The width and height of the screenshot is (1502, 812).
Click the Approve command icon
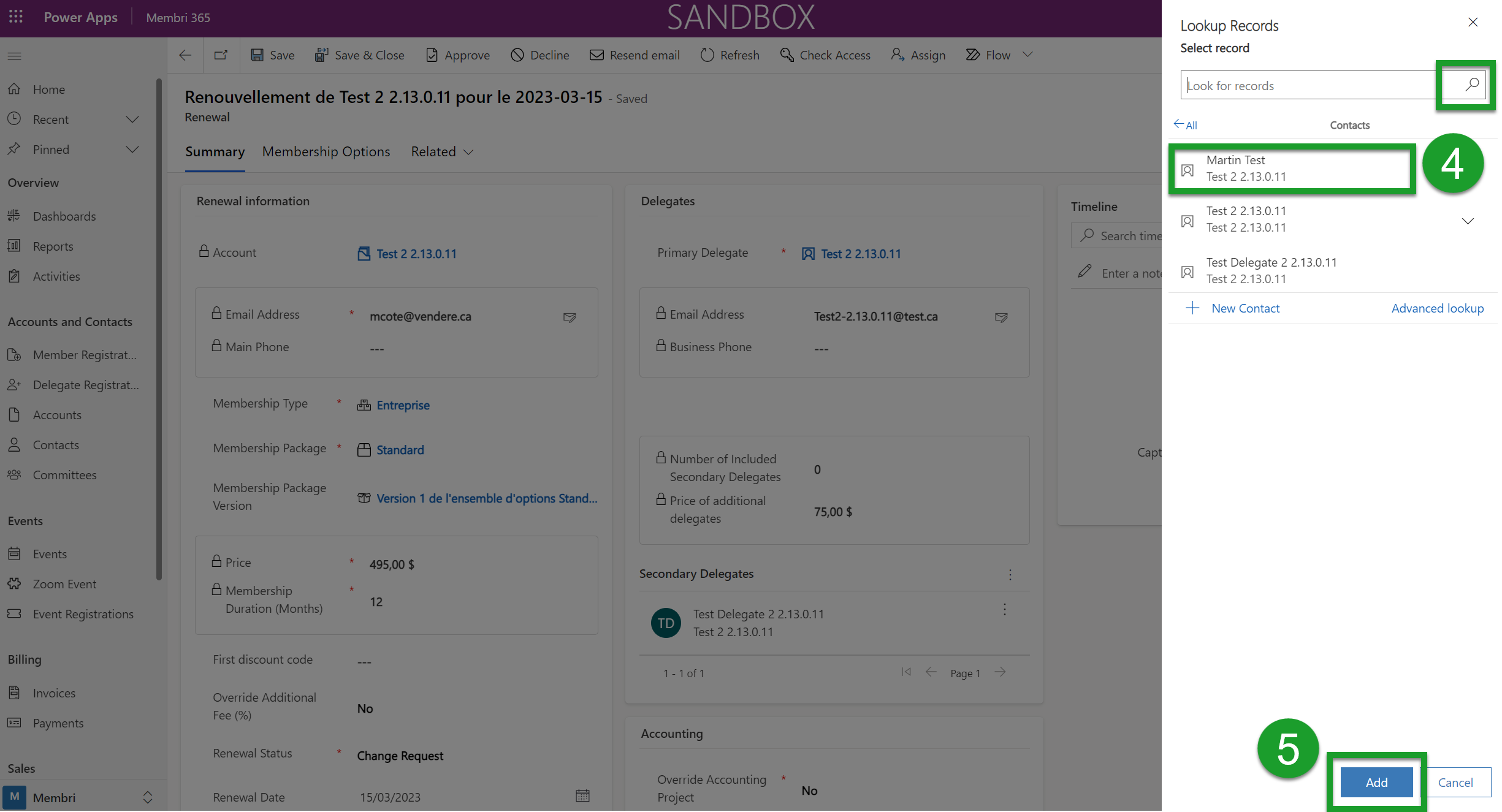click(432, 55)
